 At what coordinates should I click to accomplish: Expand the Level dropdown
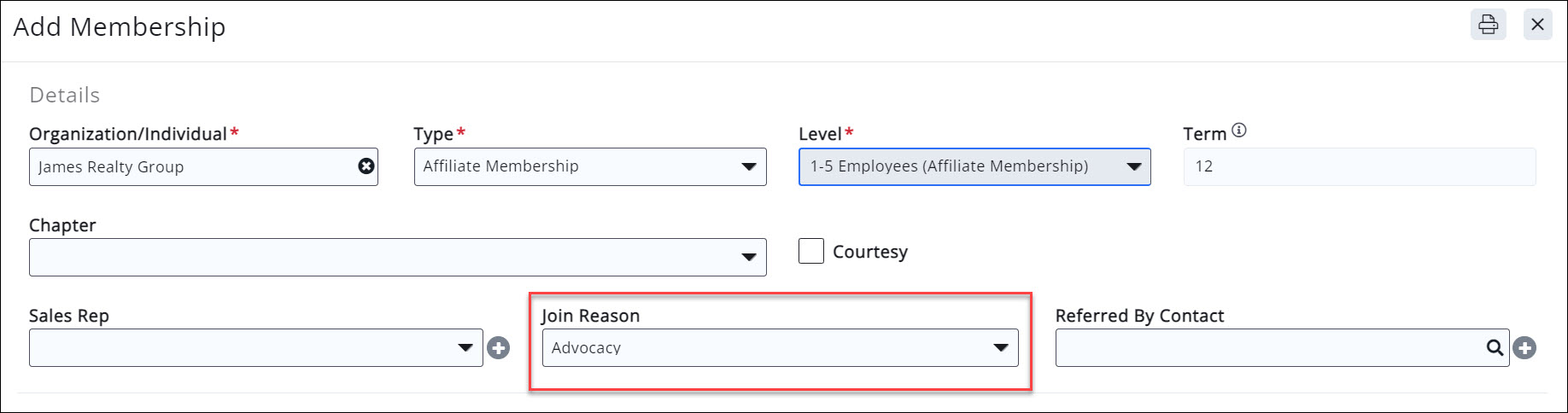974,166
